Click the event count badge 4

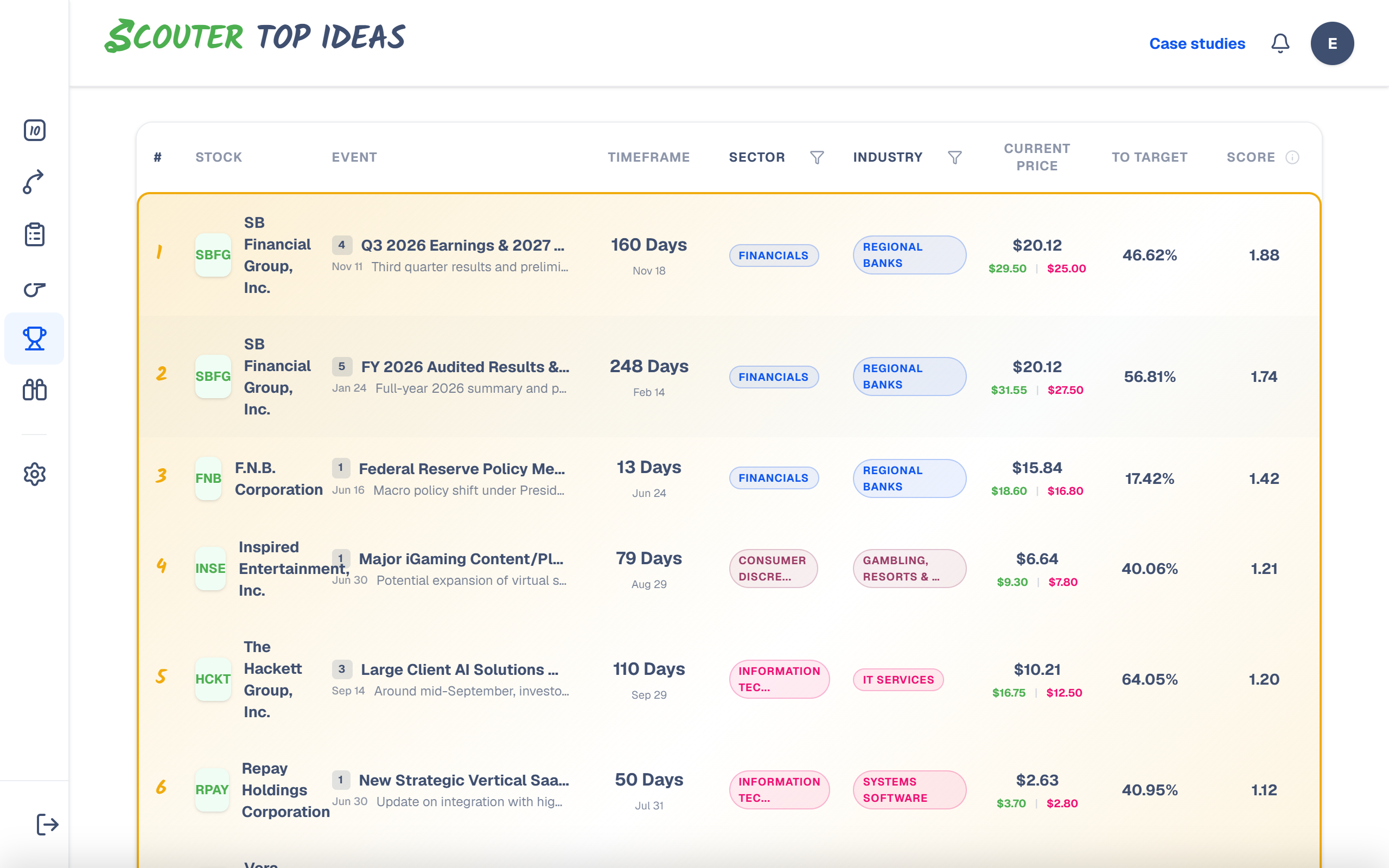[x=341, y=245]
